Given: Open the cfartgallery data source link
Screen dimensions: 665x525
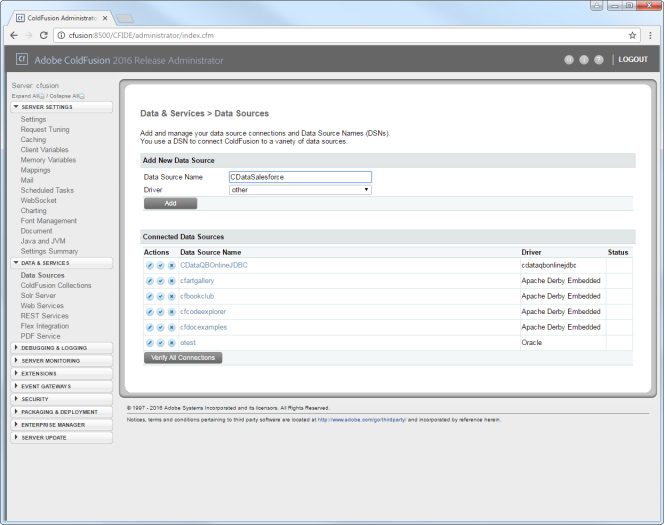Looking at the screenshot, I should [x=197, y=281].
